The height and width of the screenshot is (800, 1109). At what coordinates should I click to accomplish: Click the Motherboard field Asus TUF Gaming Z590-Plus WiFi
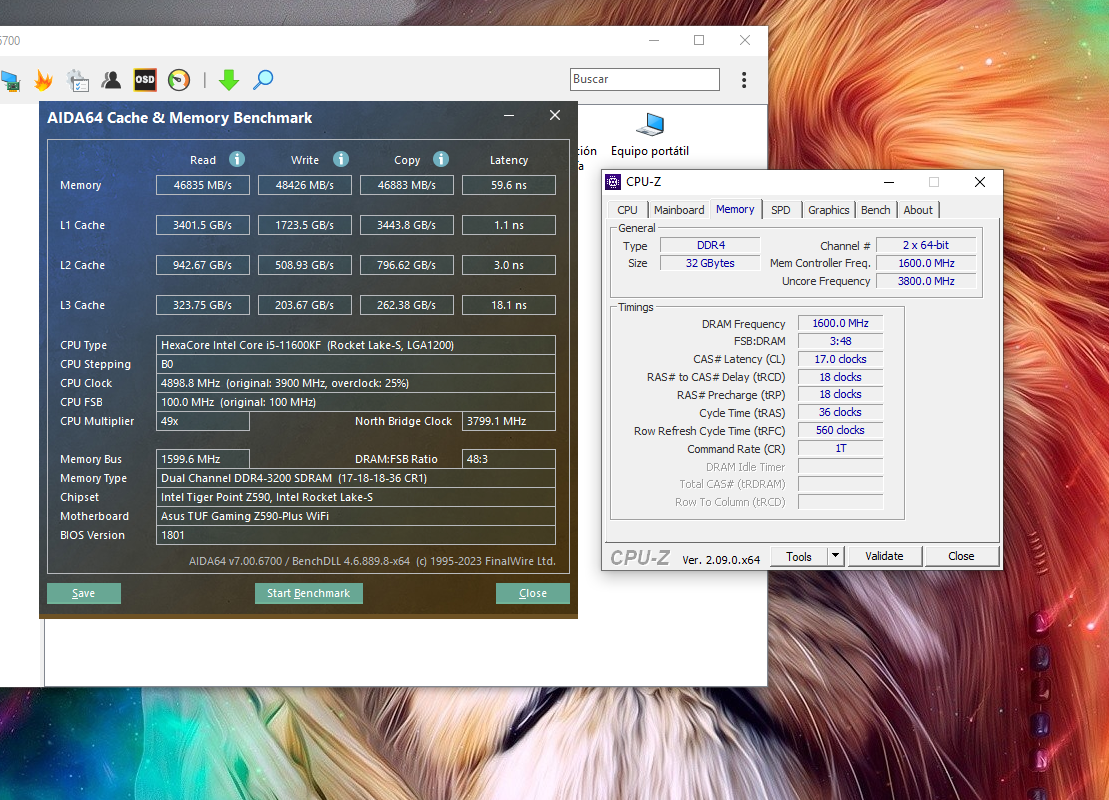tap(356, 516)
